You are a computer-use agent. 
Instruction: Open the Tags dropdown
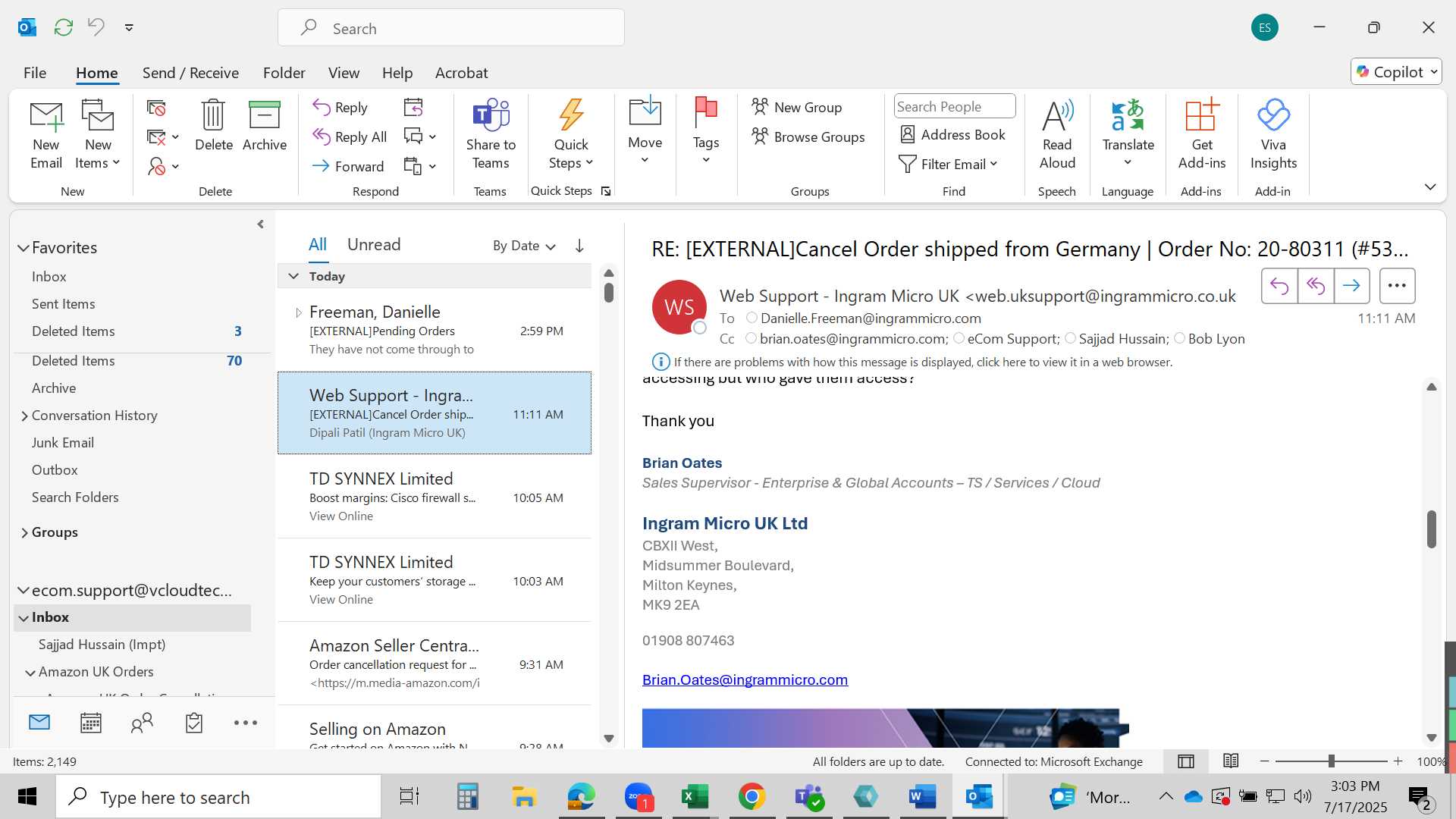(x=705, y=130)
